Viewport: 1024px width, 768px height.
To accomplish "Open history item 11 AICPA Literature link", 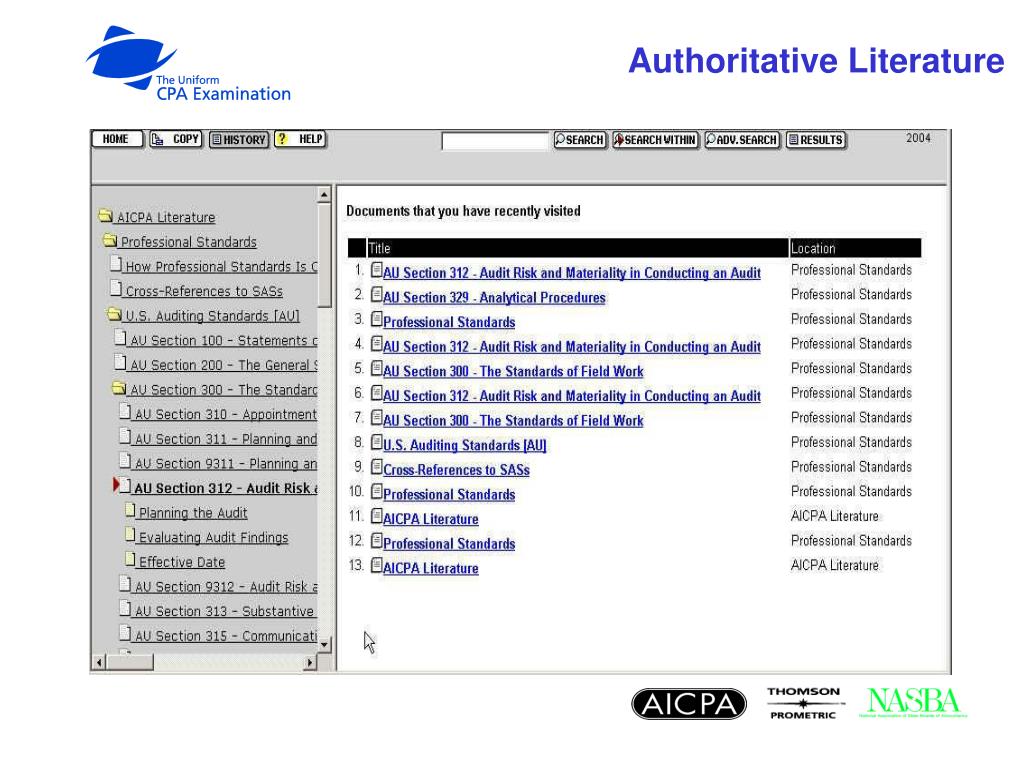I will (431, 519).
